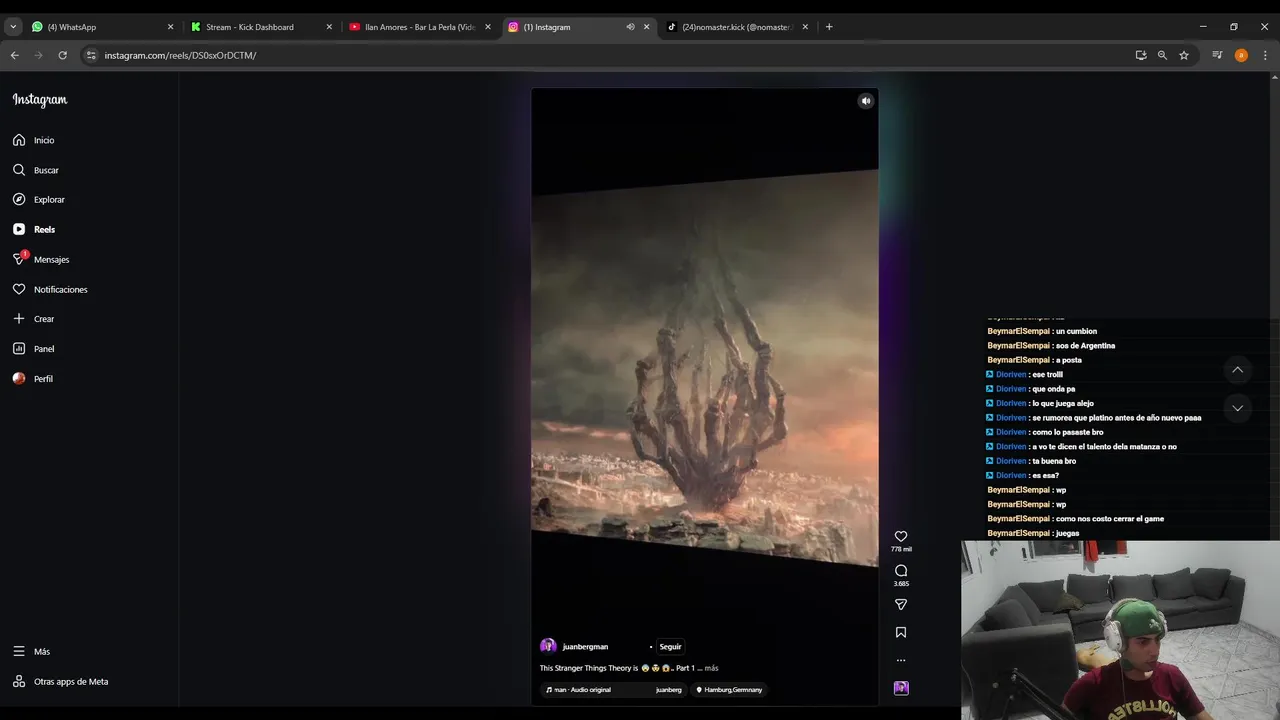This screenshot has width=1280, height=720.
Task: Go back in browser history
Action: point(14,55)
